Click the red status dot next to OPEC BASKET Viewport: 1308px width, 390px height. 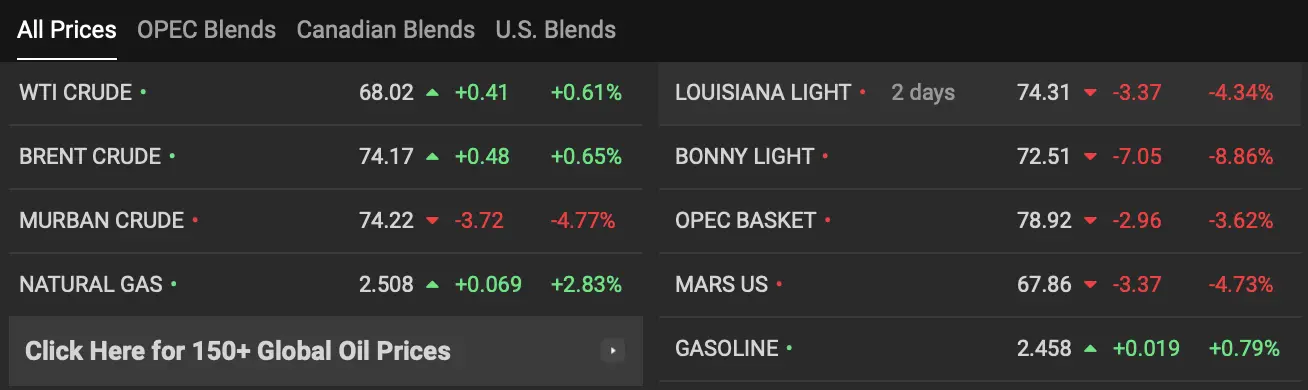coord(828,219)
